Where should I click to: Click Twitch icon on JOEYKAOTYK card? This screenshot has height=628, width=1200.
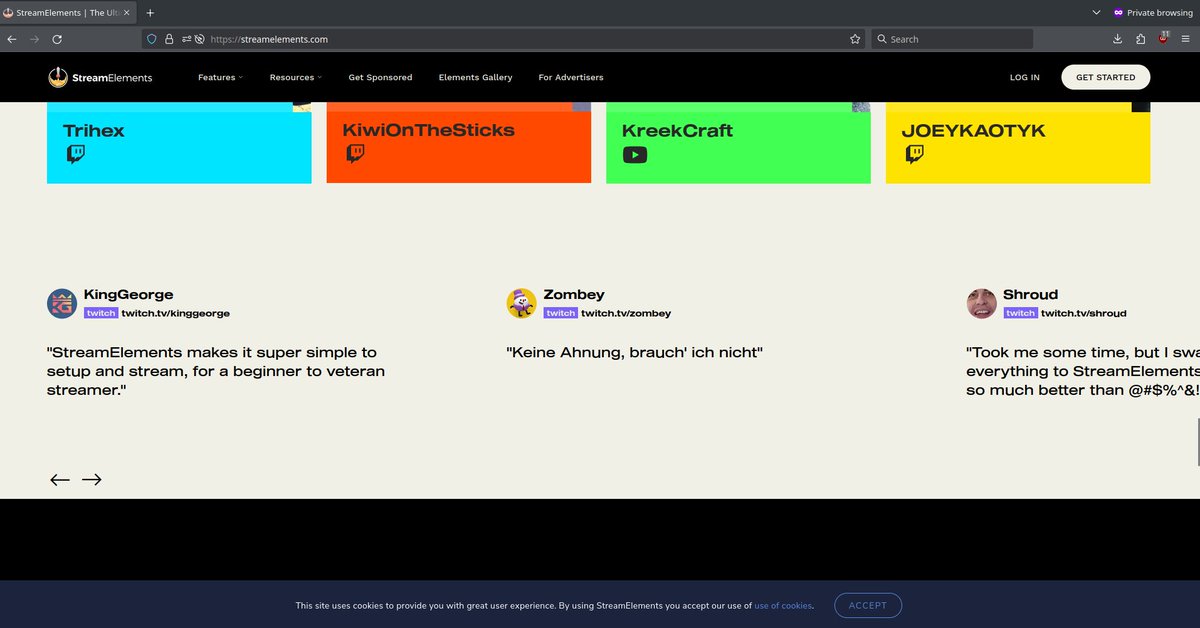tap(915, 154)
